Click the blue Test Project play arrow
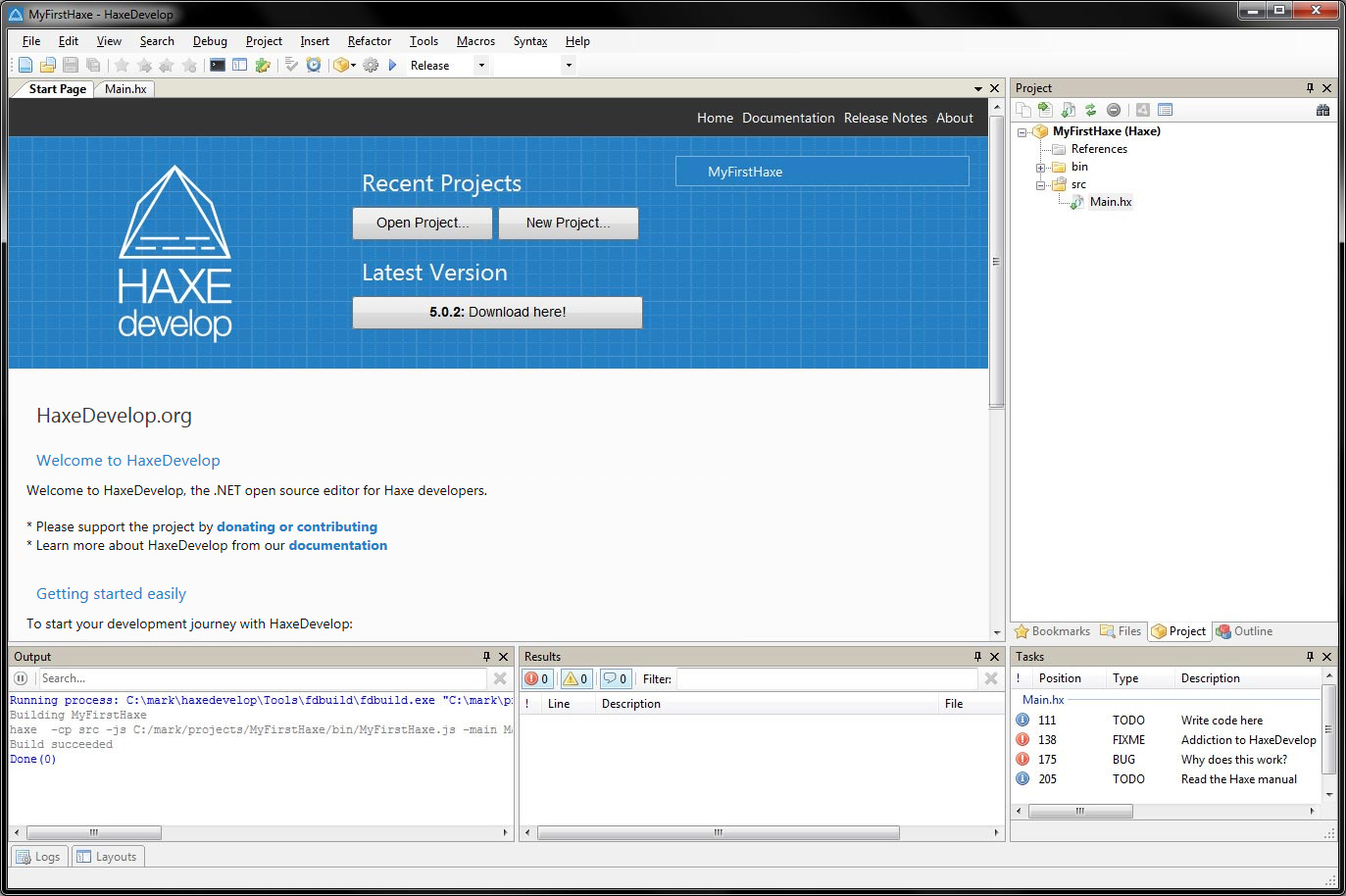 pos(392,65)
